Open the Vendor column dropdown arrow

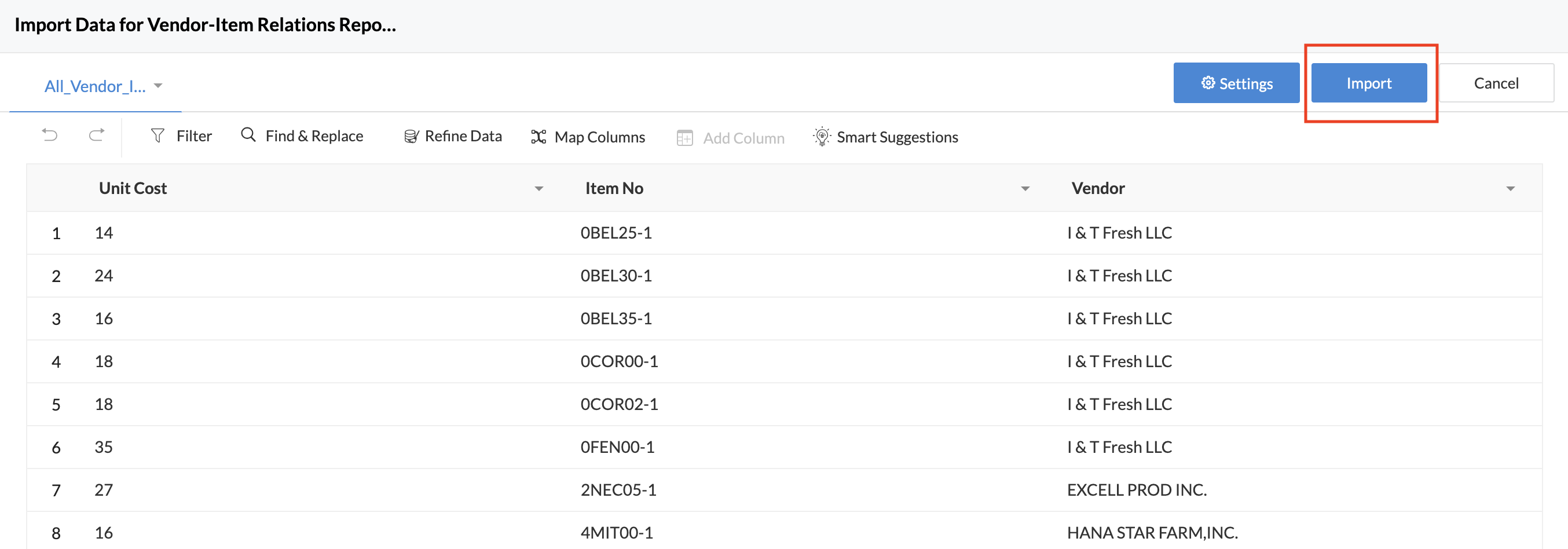click(x=1510, y=189)
